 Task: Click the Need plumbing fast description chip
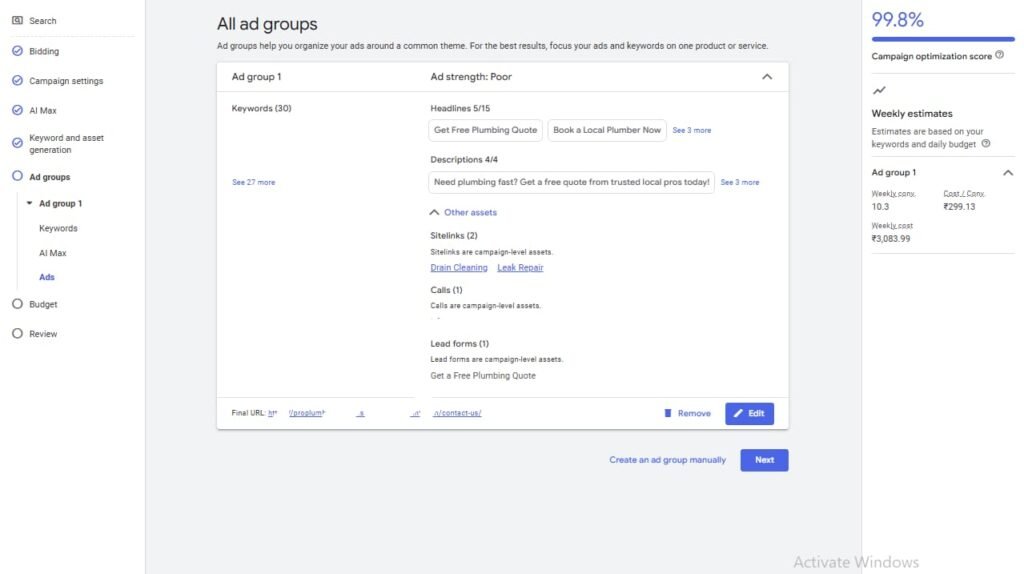click(x=571, y=182)
